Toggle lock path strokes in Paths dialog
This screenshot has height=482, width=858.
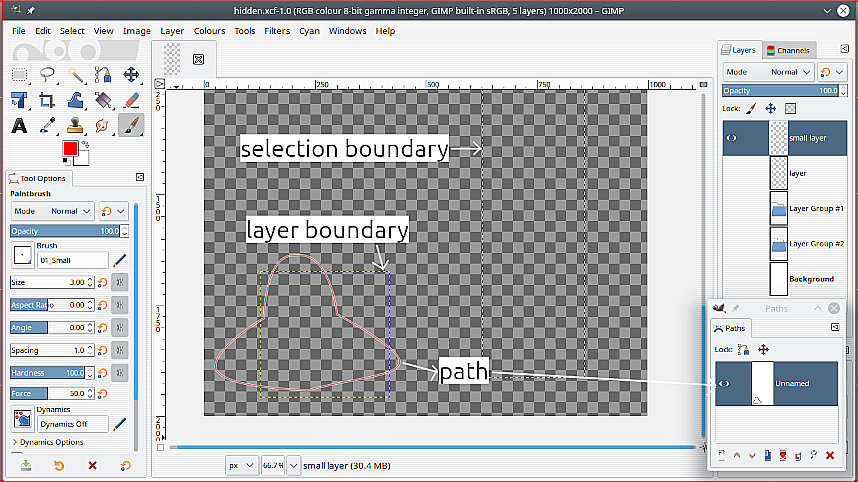click(743, 349)
